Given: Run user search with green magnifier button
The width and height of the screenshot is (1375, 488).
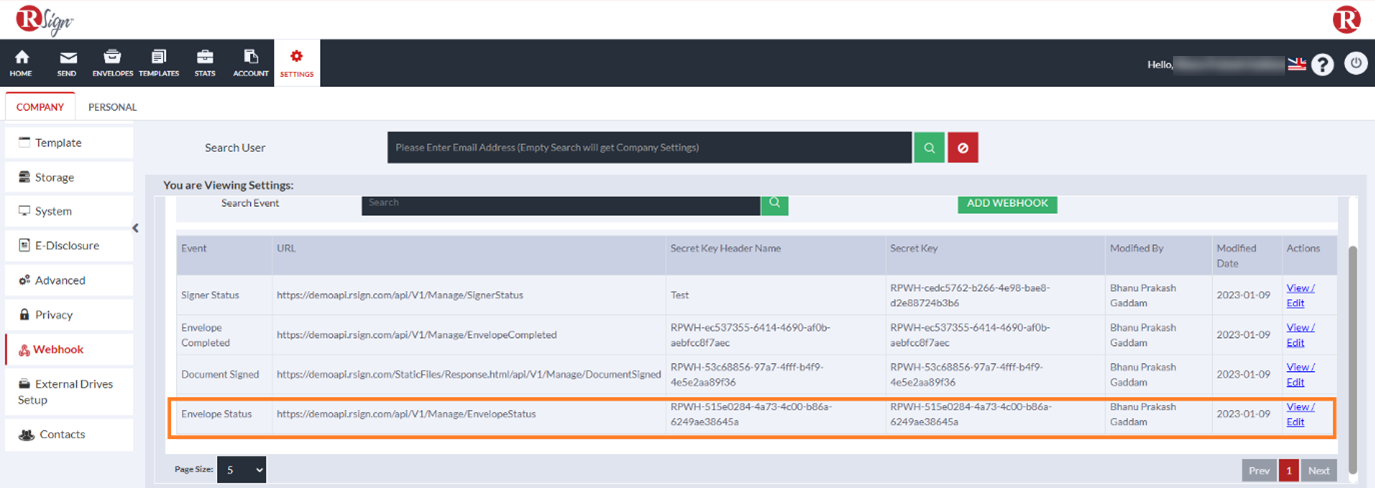Looking at the screenshot, I should coord(929,147).
